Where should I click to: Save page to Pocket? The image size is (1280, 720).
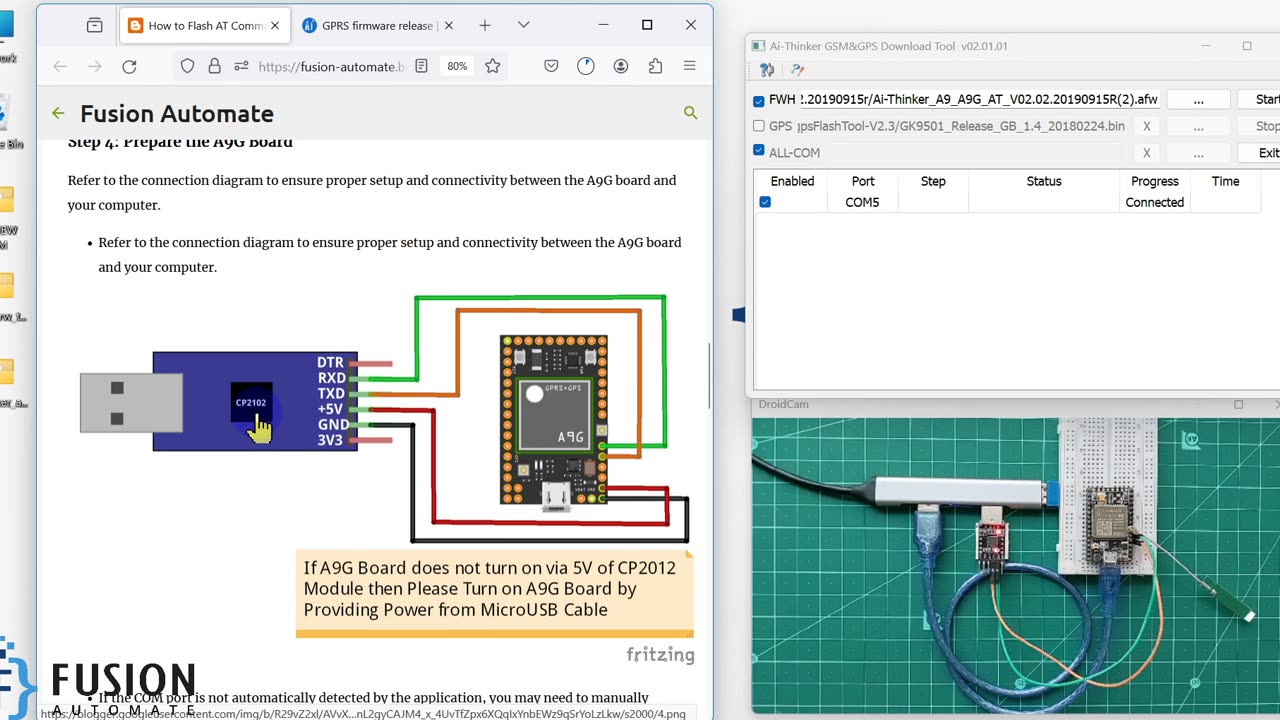coord(551,66)
